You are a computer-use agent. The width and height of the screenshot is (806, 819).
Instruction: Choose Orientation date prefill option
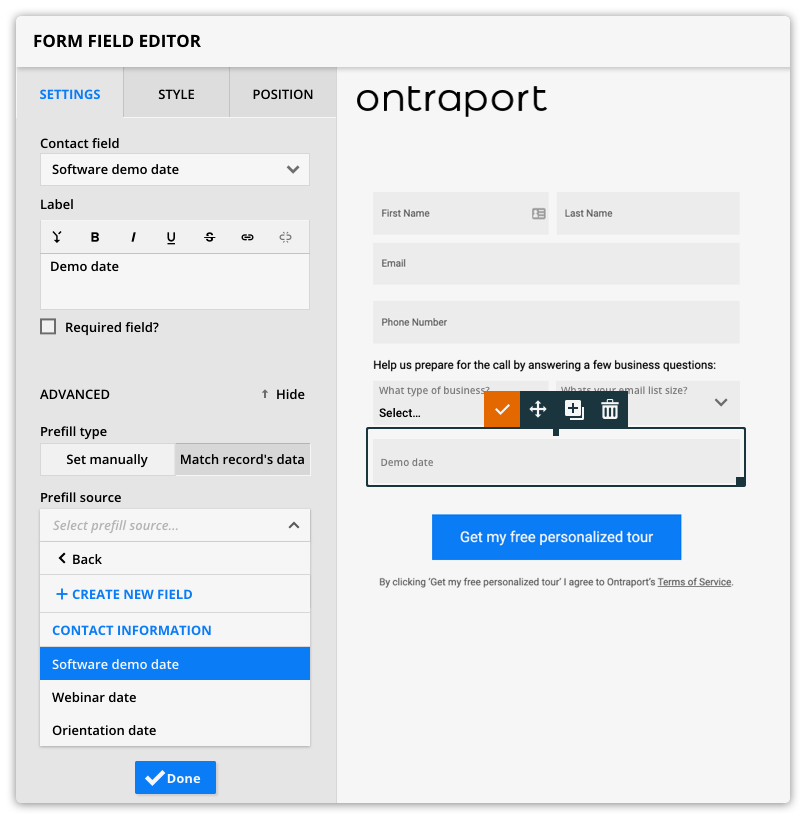tap(175, 730)
